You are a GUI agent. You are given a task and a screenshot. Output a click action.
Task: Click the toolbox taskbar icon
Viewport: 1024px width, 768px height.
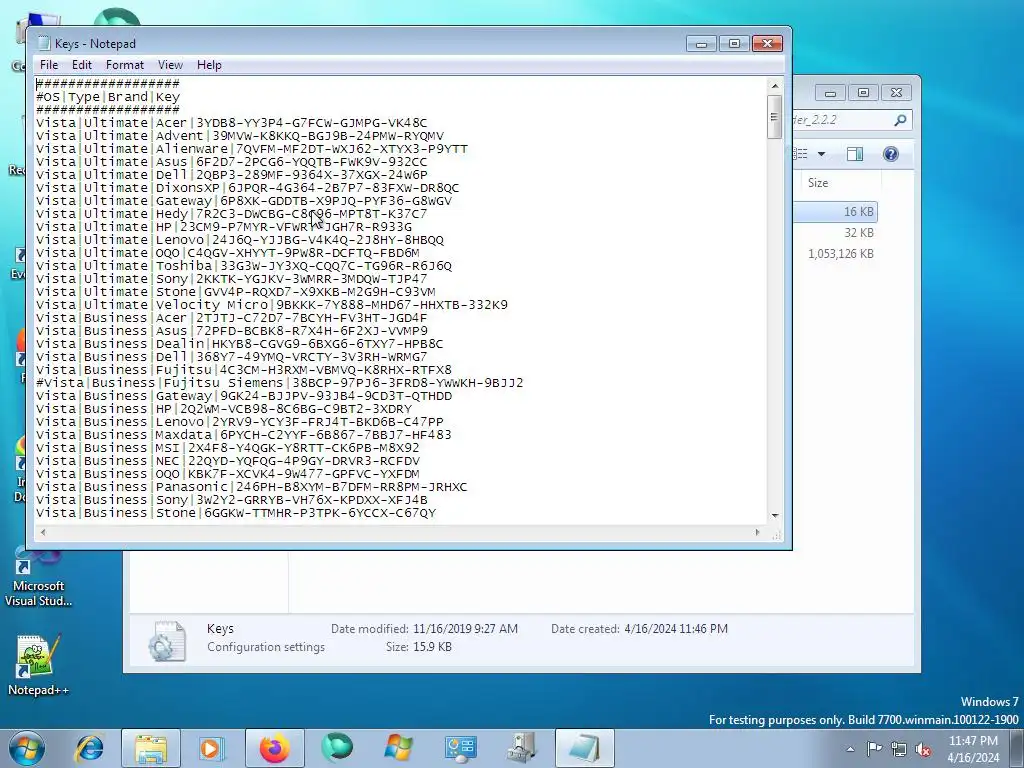tap(522, 748)
